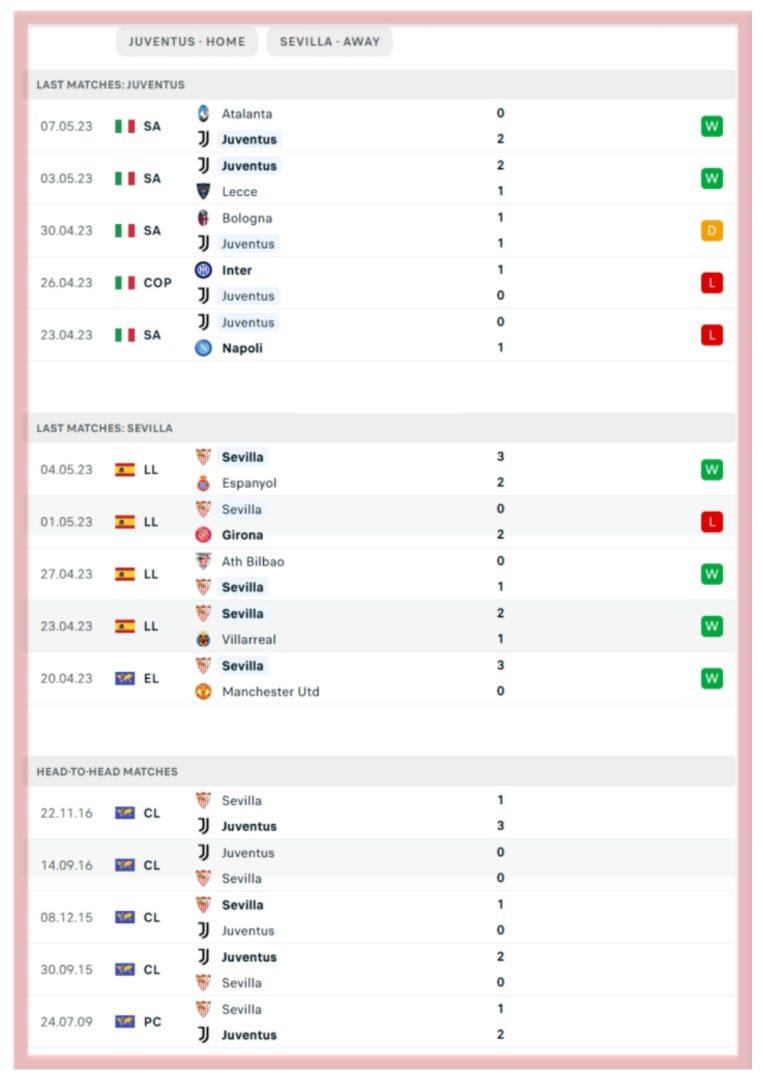Screen dimensions: 764x1080
Task: Click the Espanyol club crest icon
Action: pos(203,483)
